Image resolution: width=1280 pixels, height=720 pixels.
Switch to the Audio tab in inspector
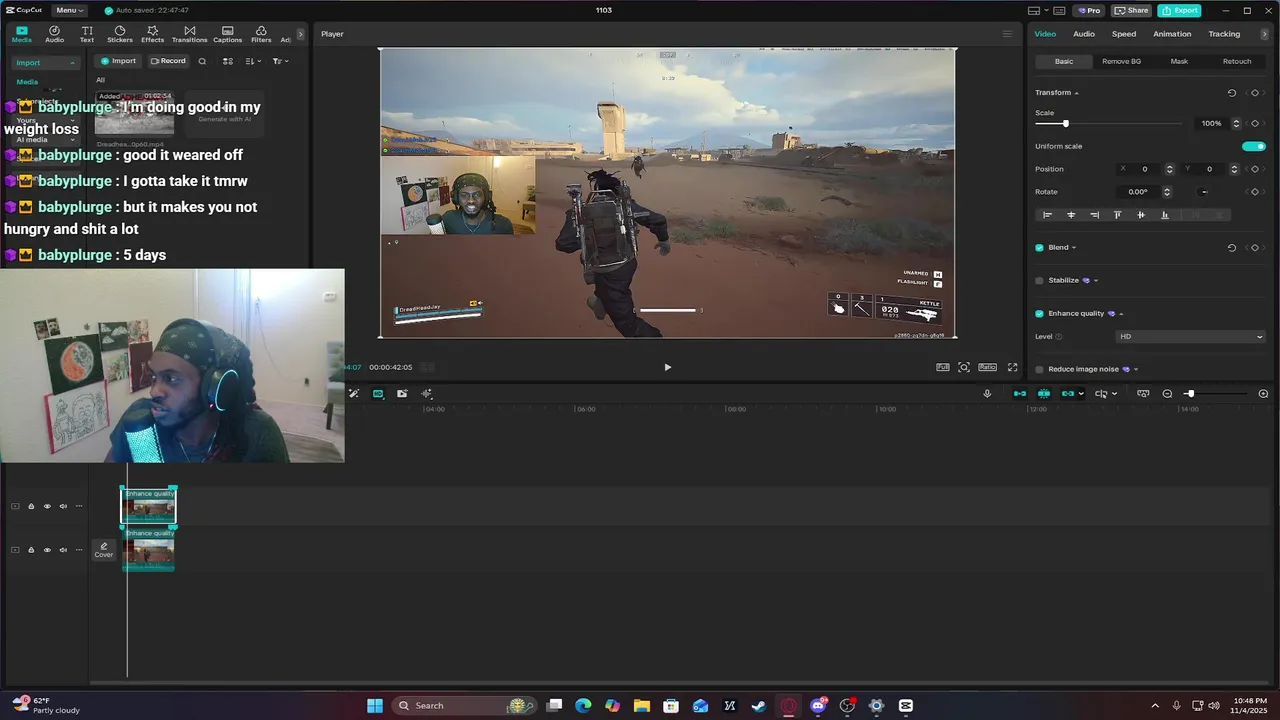click(x=1084, y=34)
